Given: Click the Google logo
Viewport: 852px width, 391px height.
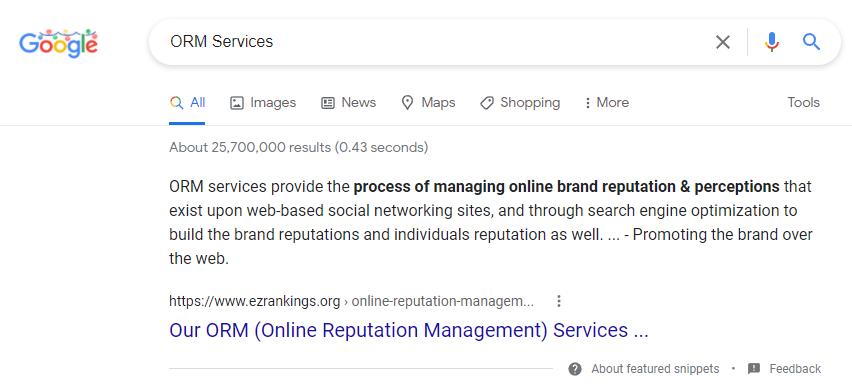Looking at the screenshot, I should point(59,43).
